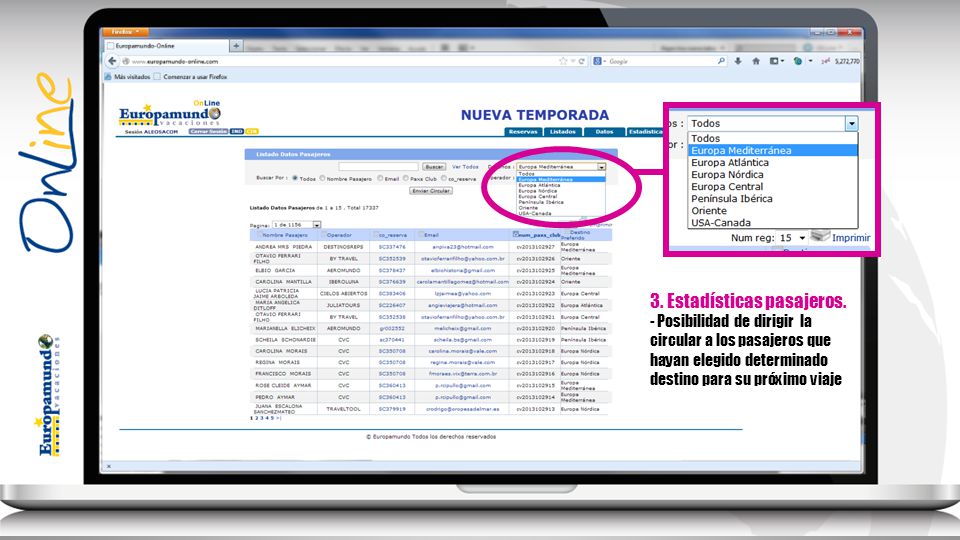Click the yellow CIN badge button
This screenshot has width=960, height=540.
[252, 132]
